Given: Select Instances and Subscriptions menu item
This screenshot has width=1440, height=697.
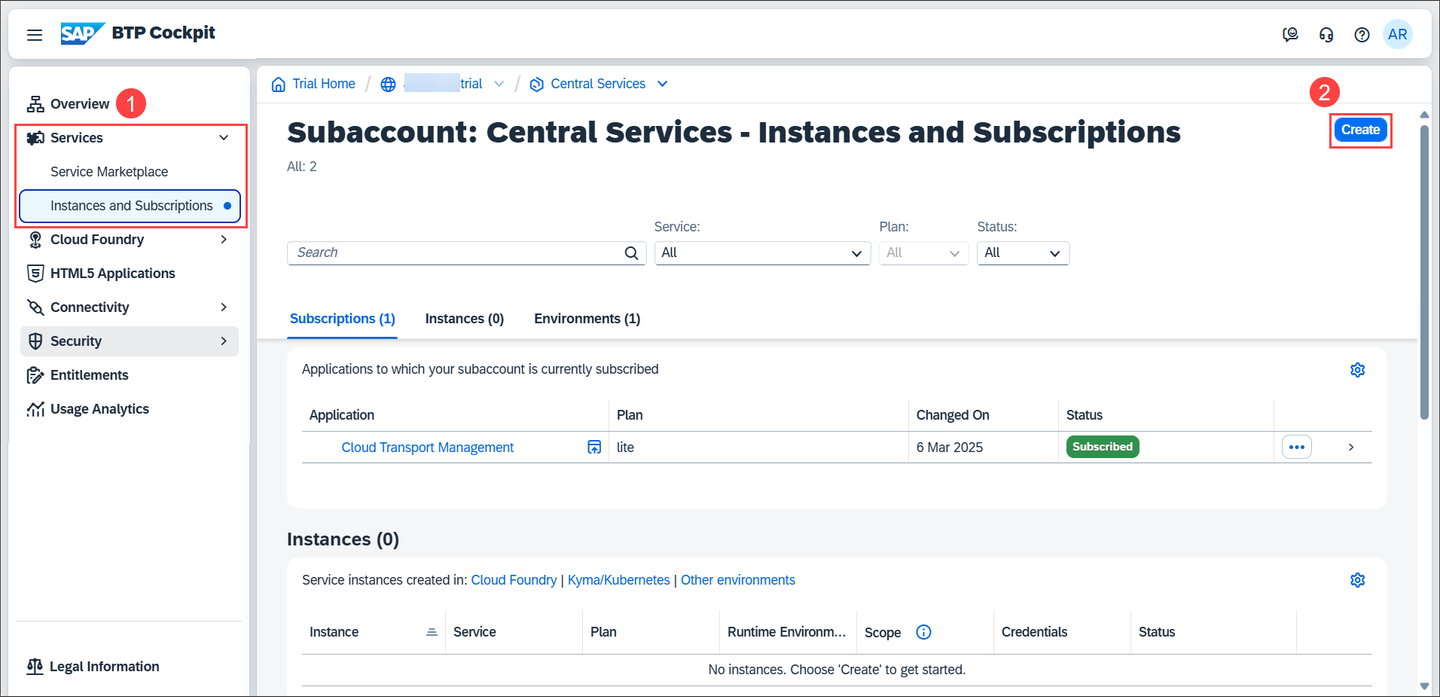Looking at the screenshot, I should (x=130, y=206).
